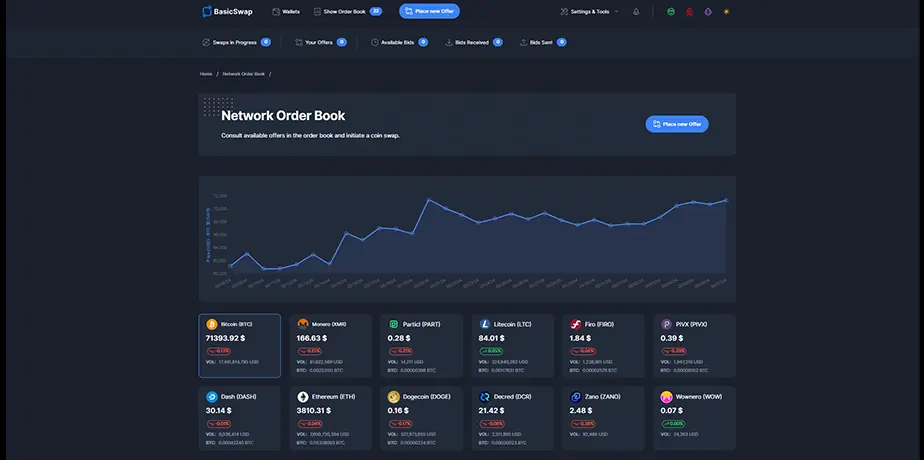
Task: Click the 22 badge beside Show Order Book
Action: click(x=376, y=11)
